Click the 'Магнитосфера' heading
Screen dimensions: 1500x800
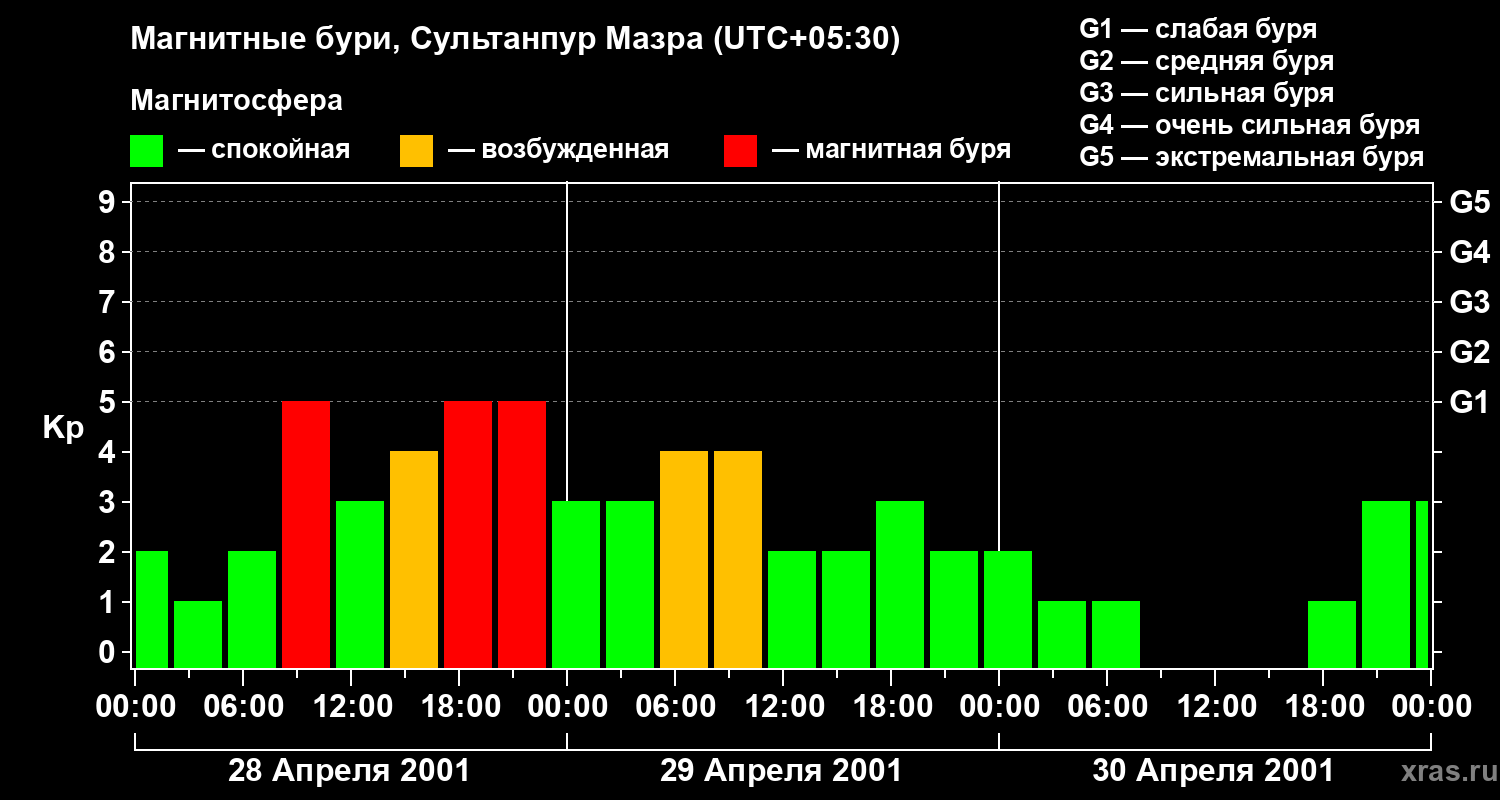point(236,101)
